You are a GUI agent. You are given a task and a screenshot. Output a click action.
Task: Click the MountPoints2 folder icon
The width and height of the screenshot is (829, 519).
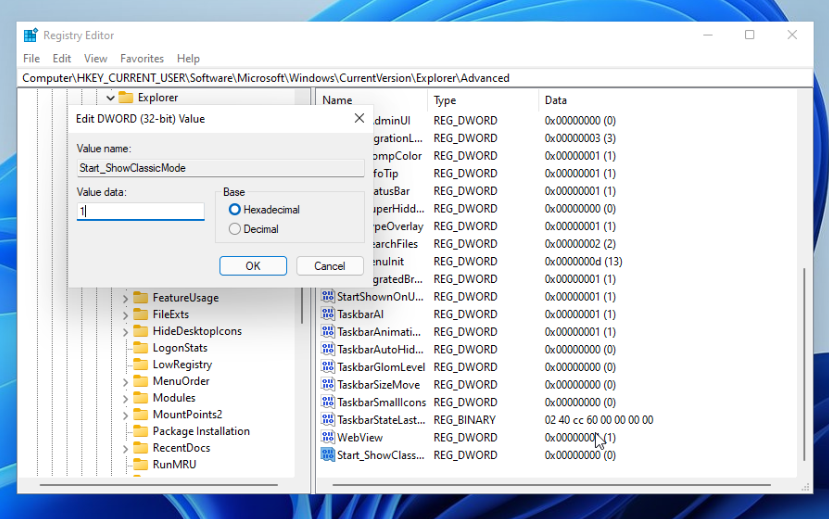click(x=141, y=414)
